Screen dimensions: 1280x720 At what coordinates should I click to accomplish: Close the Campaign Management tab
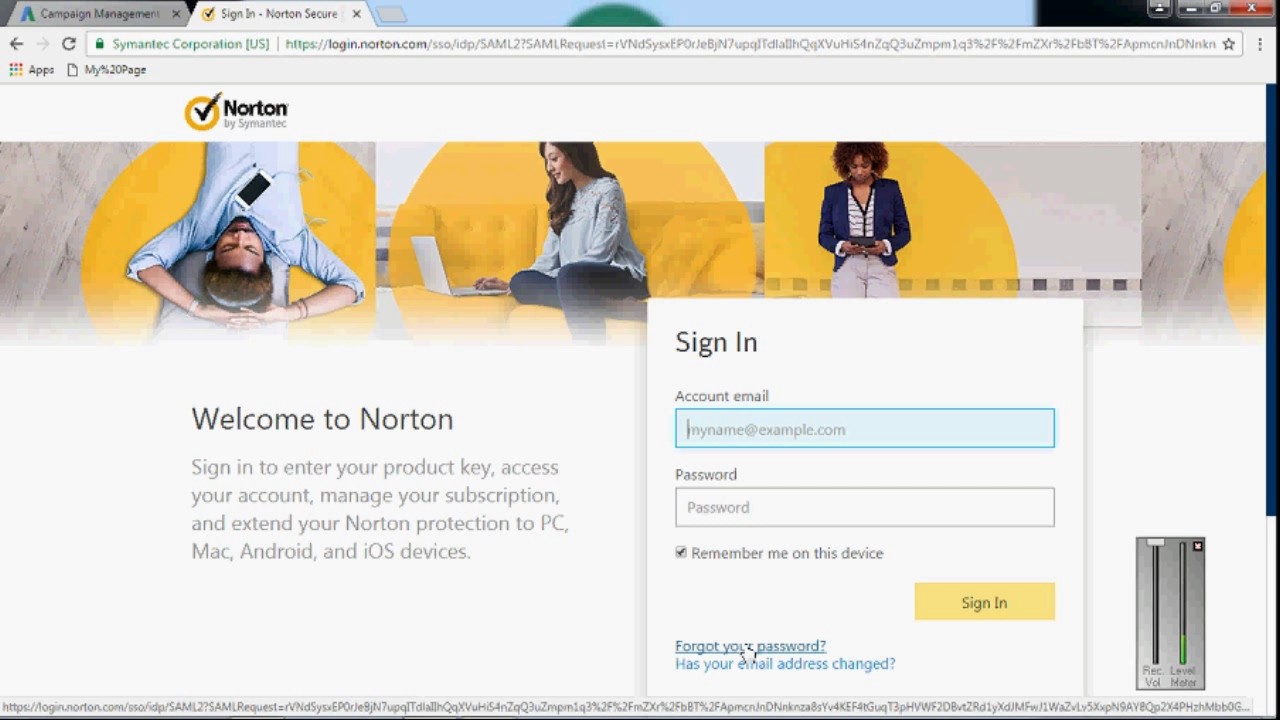177,14
